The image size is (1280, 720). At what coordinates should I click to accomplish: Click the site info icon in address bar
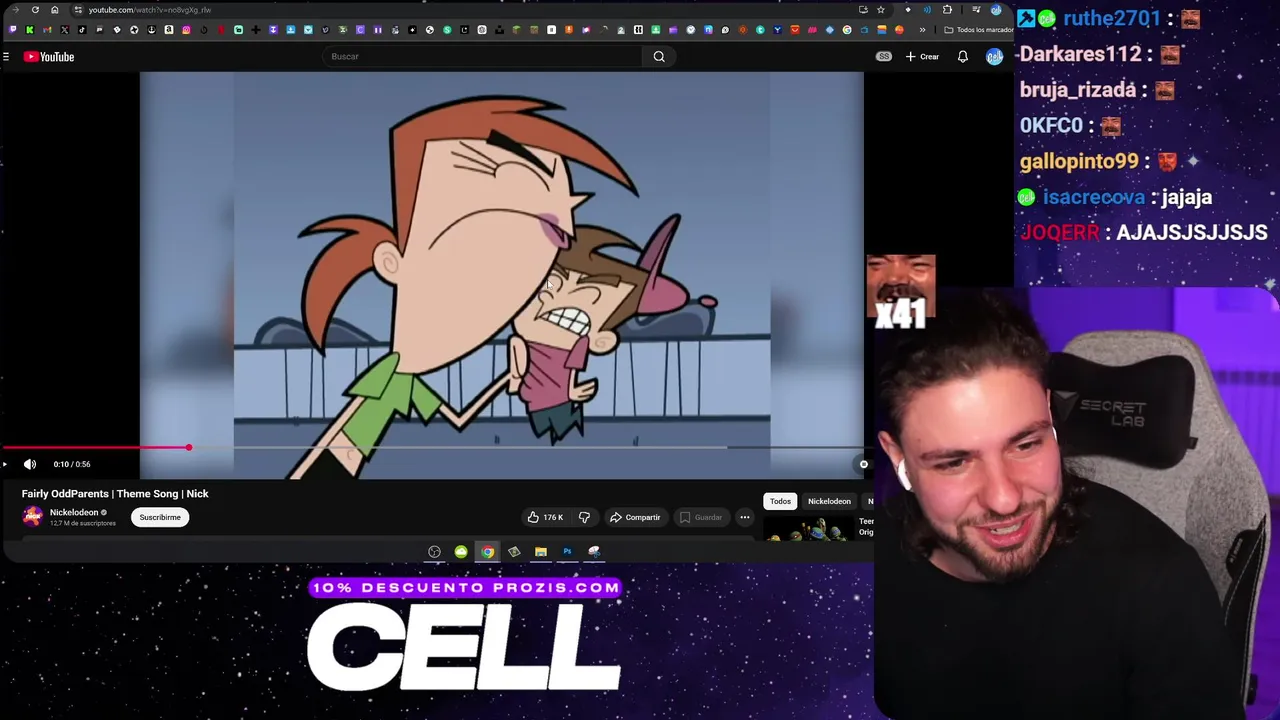point(78,10)
